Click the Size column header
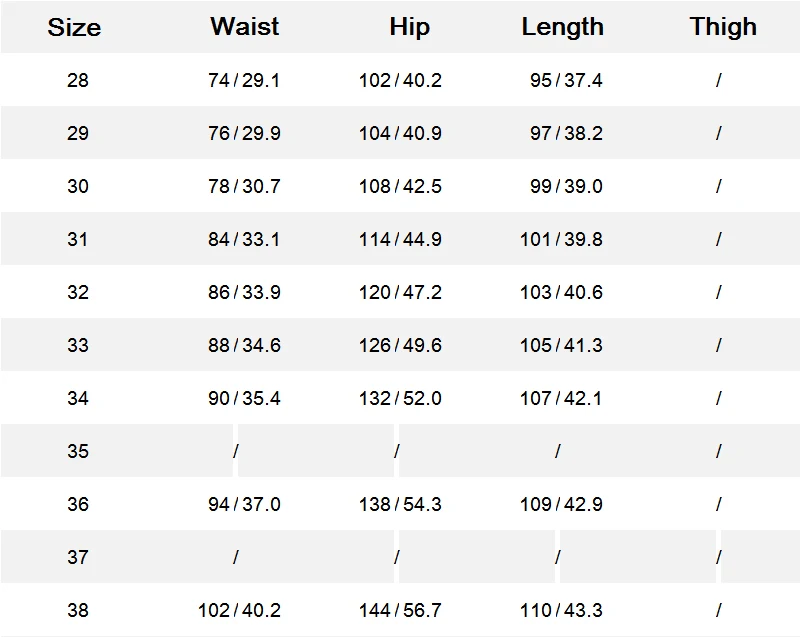 pyautogui.click(x=74, y=27)
